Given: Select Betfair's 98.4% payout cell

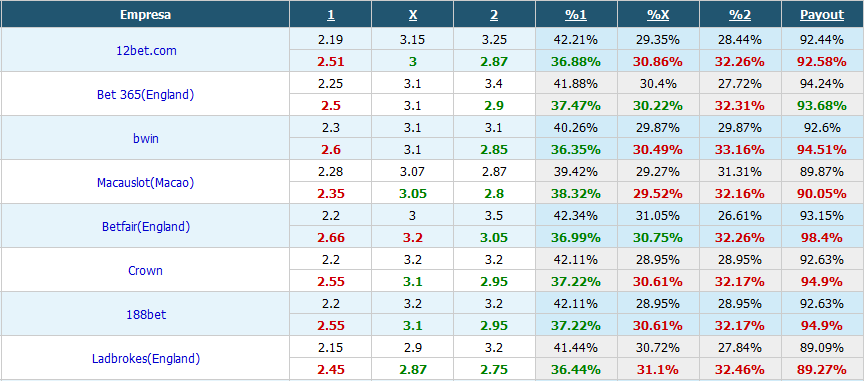Looking at the screenshot, I should 822,237.
